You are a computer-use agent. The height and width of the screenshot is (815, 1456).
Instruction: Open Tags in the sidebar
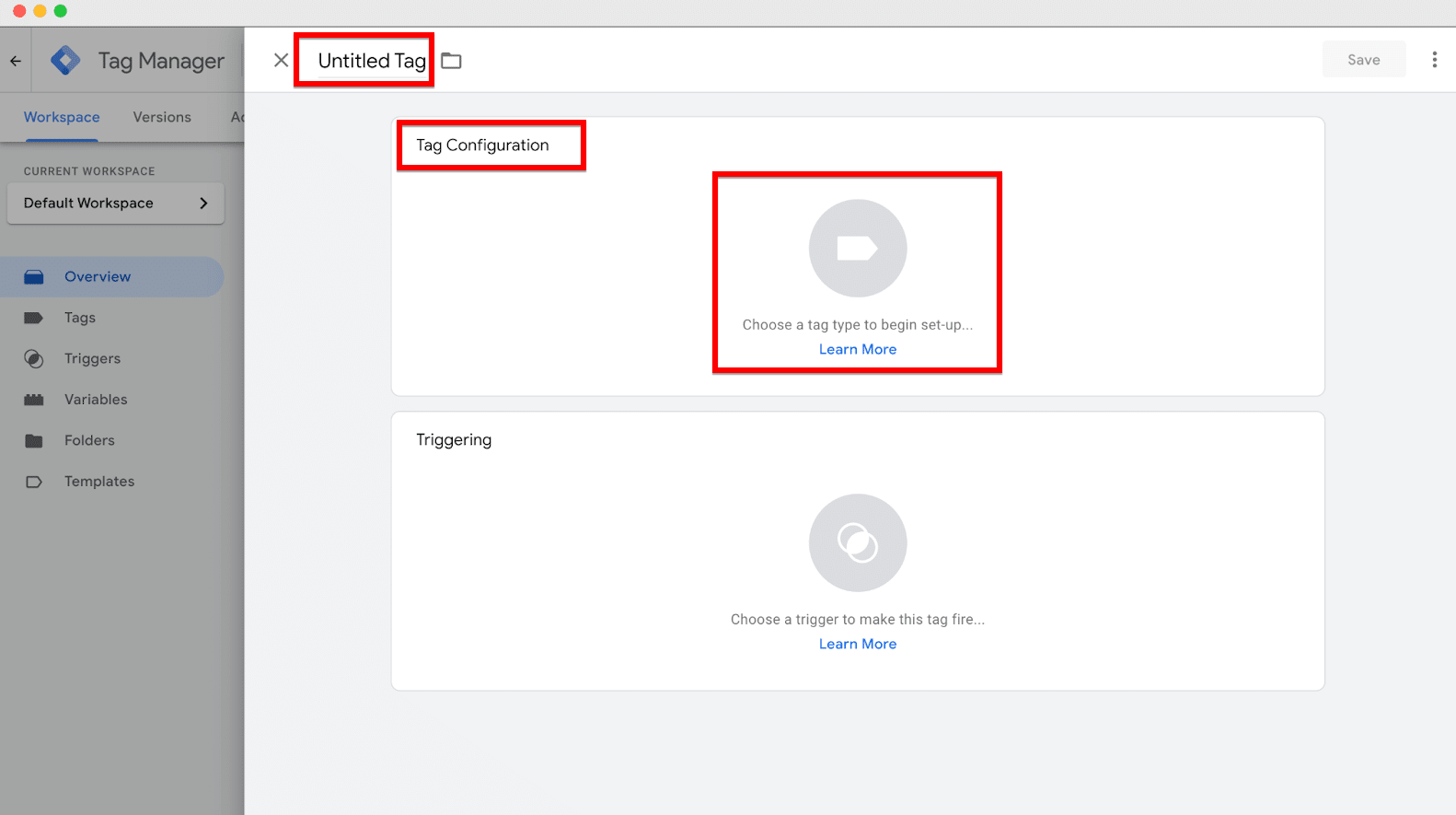click(x=79, y=318)
